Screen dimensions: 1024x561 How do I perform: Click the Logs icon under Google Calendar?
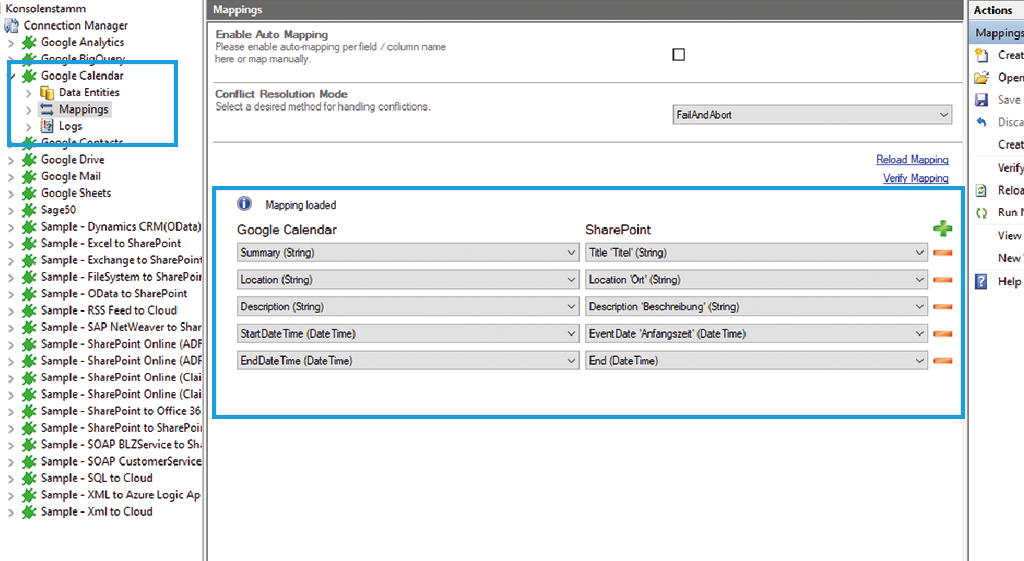[x=47, y=126]
